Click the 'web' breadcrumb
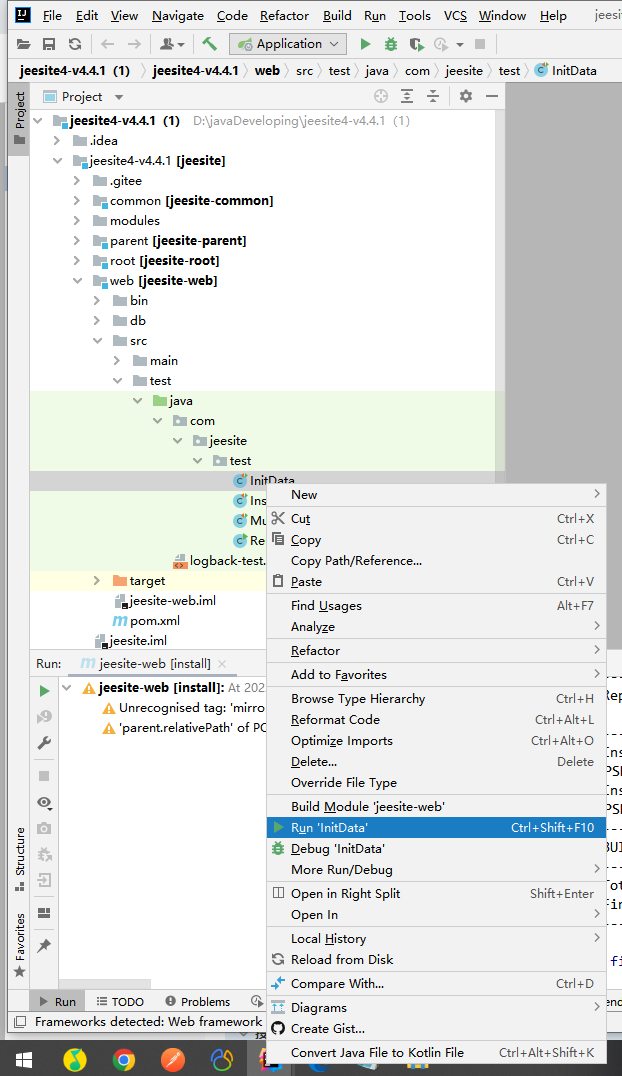The height and width of the screenshot is (1076, 622). click(267, 71)
